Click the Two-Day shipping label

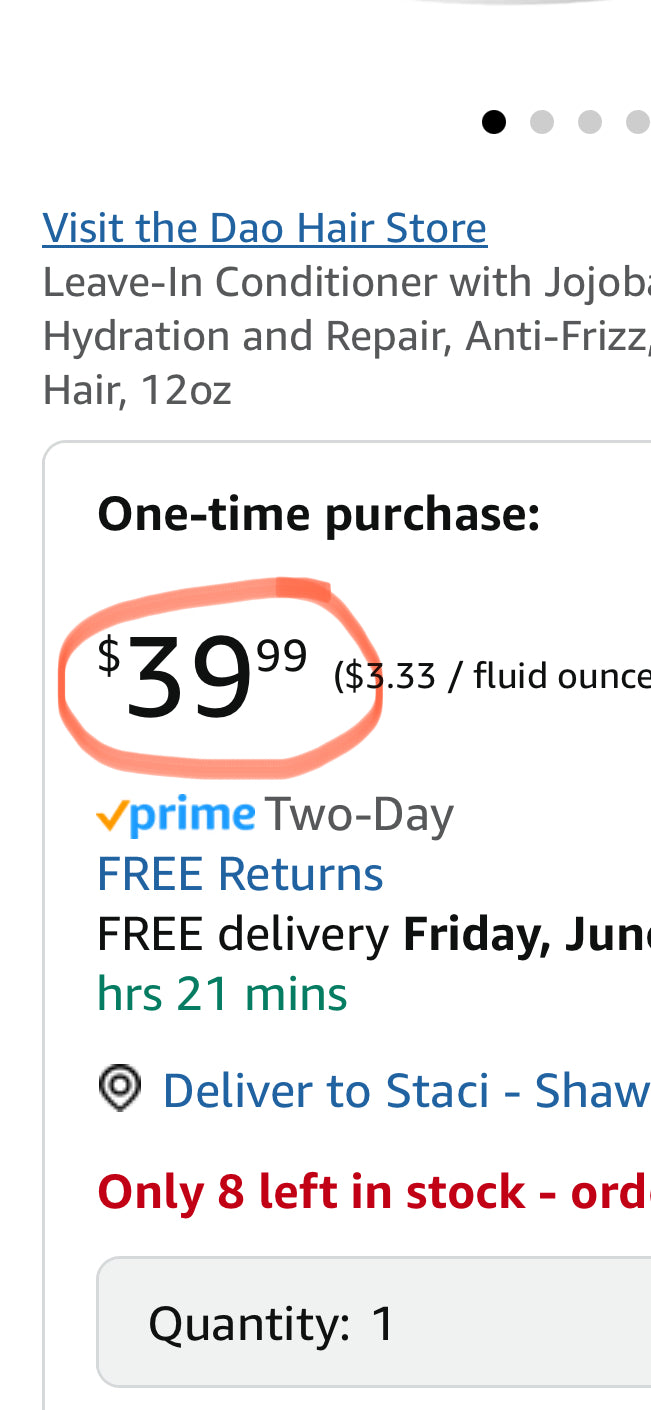(359, 815)
